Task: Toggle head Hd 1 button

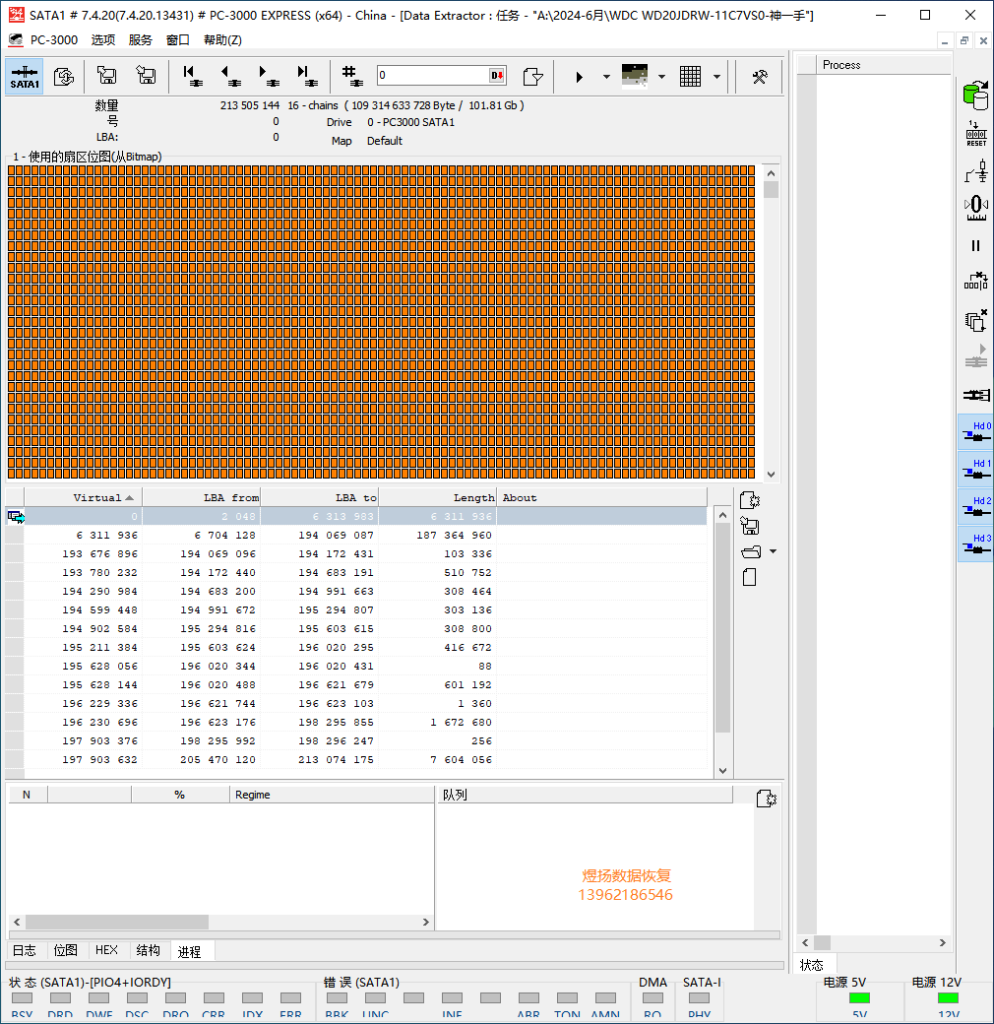Action: [x=976, y=470]
